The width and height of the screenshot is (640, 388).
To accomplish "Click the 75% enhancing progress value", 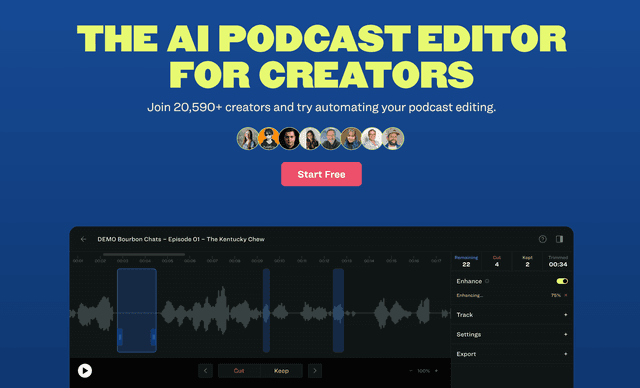I will [x=556, y=295].
